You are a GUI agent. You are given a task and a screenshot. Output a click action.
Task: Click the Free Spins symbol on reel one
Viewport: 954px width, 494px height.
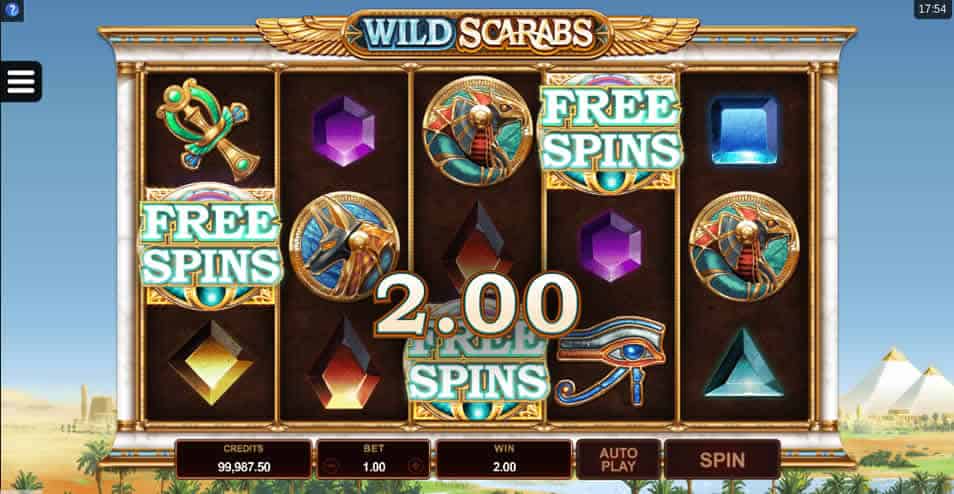pos(211,245)
